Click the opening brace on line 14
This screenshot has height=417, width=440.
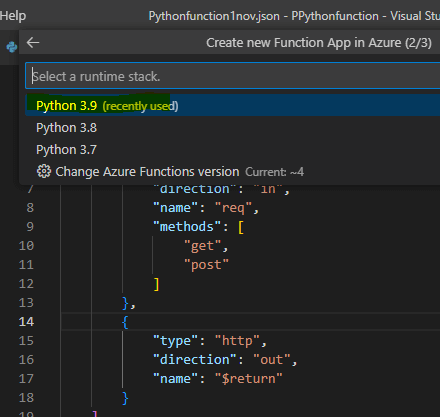pyautogui.click(x=125, y=322)
